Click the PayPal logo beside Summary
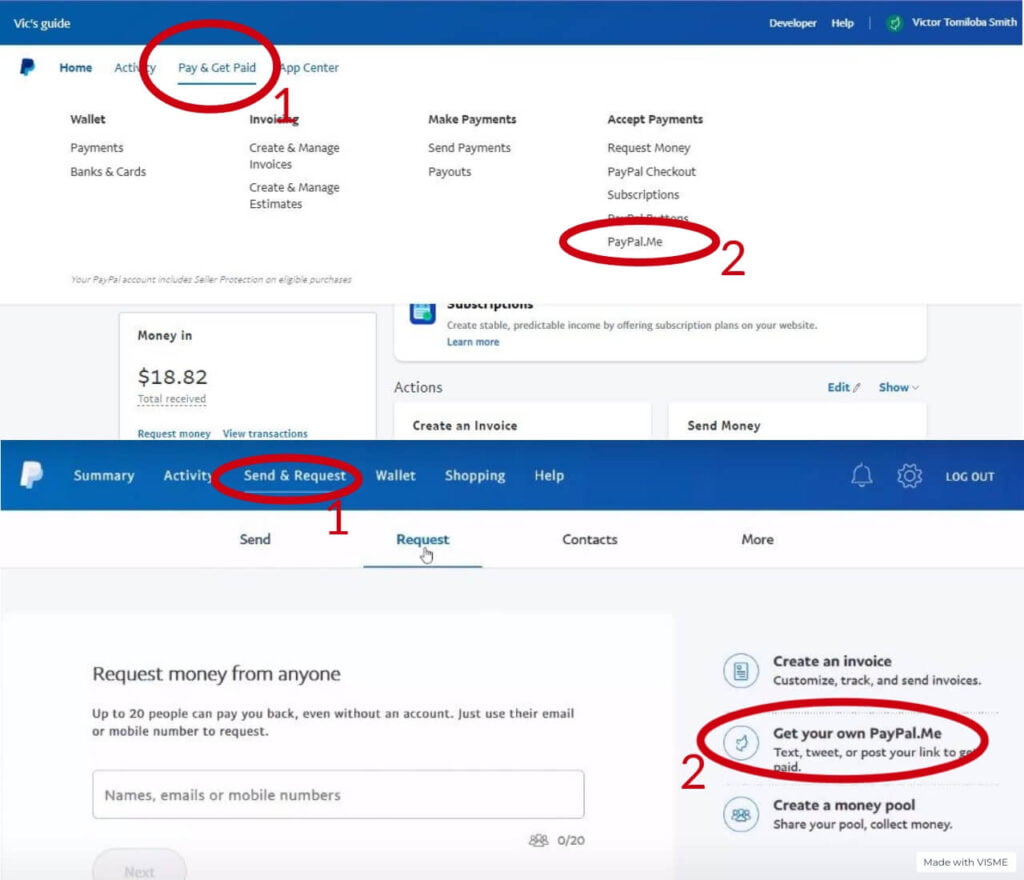 [31, 475]
